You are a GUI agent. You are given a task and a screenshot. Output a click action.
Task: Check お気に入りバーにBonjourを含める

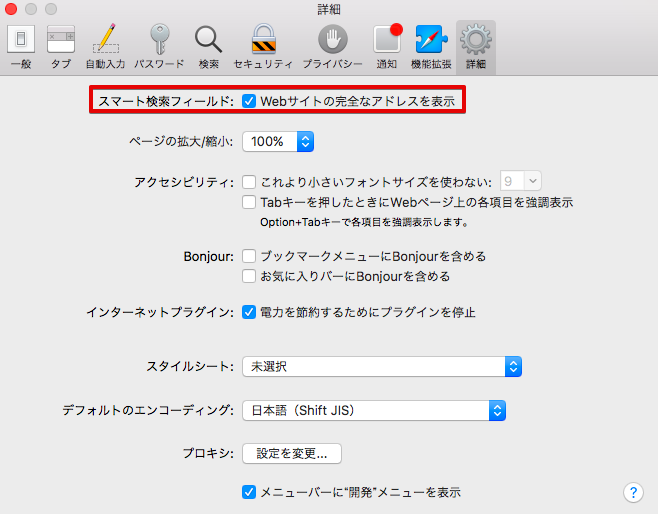[249, 276]
